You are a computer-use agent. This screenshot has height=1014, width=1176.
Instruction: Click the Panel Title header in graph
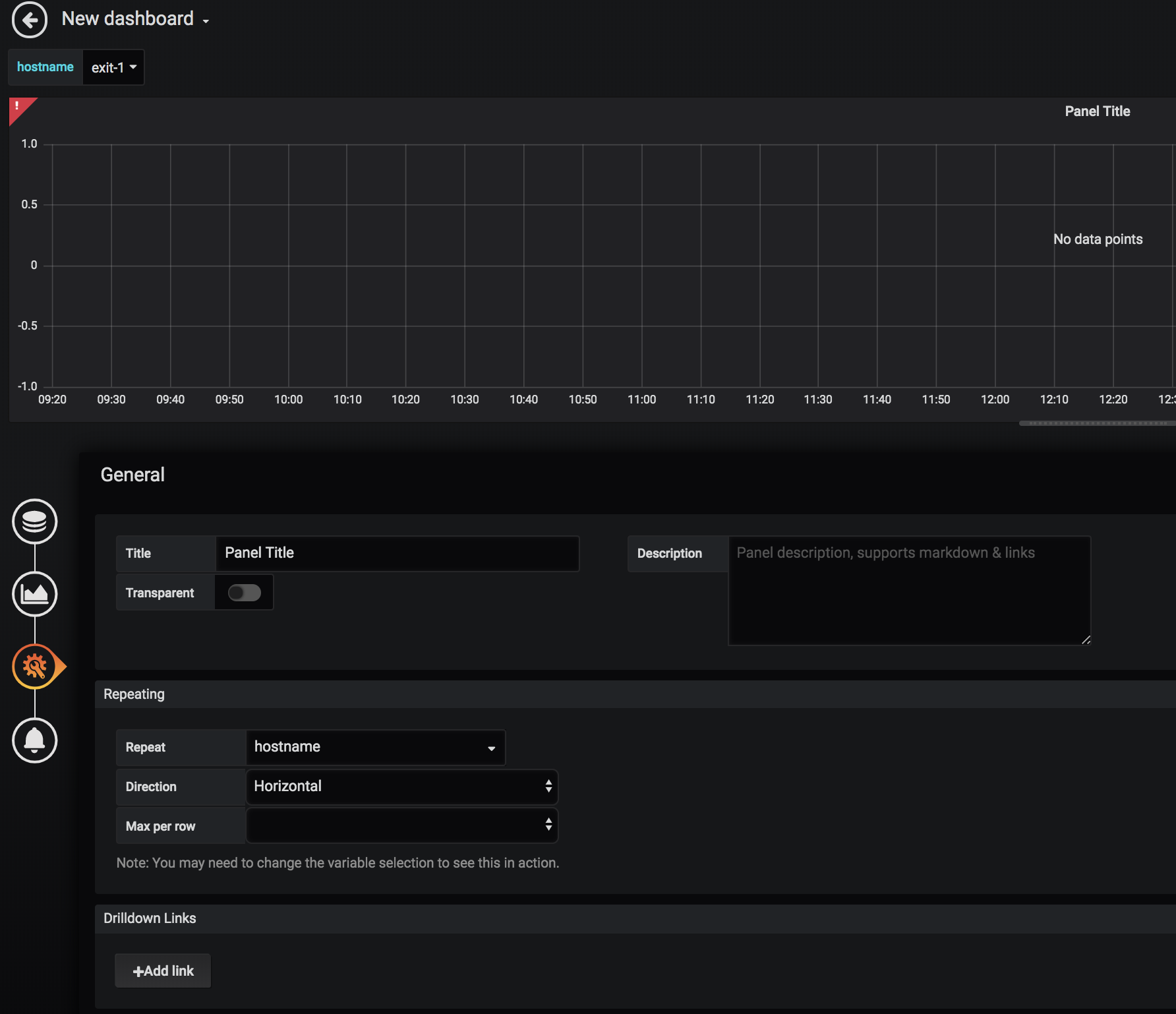coord(1097,111)
